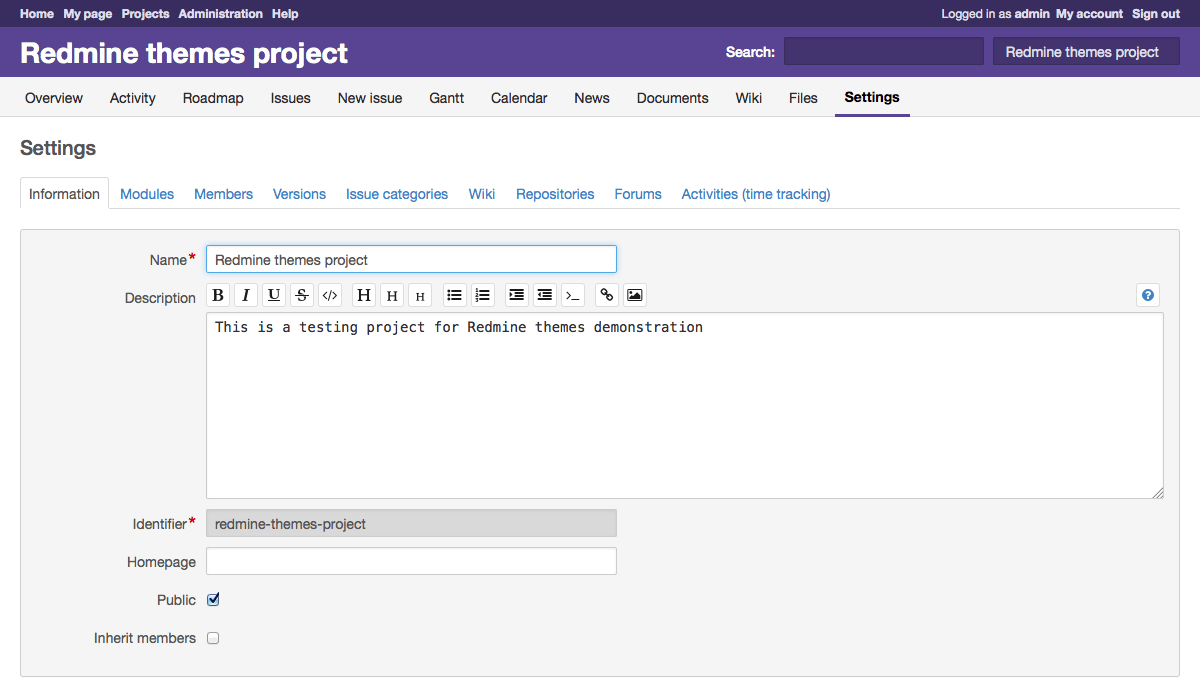Focus the Search input field
Image resolution: width=1200 pixels, height=686 pixels.
pyautogui.click(x=884, y=52)
